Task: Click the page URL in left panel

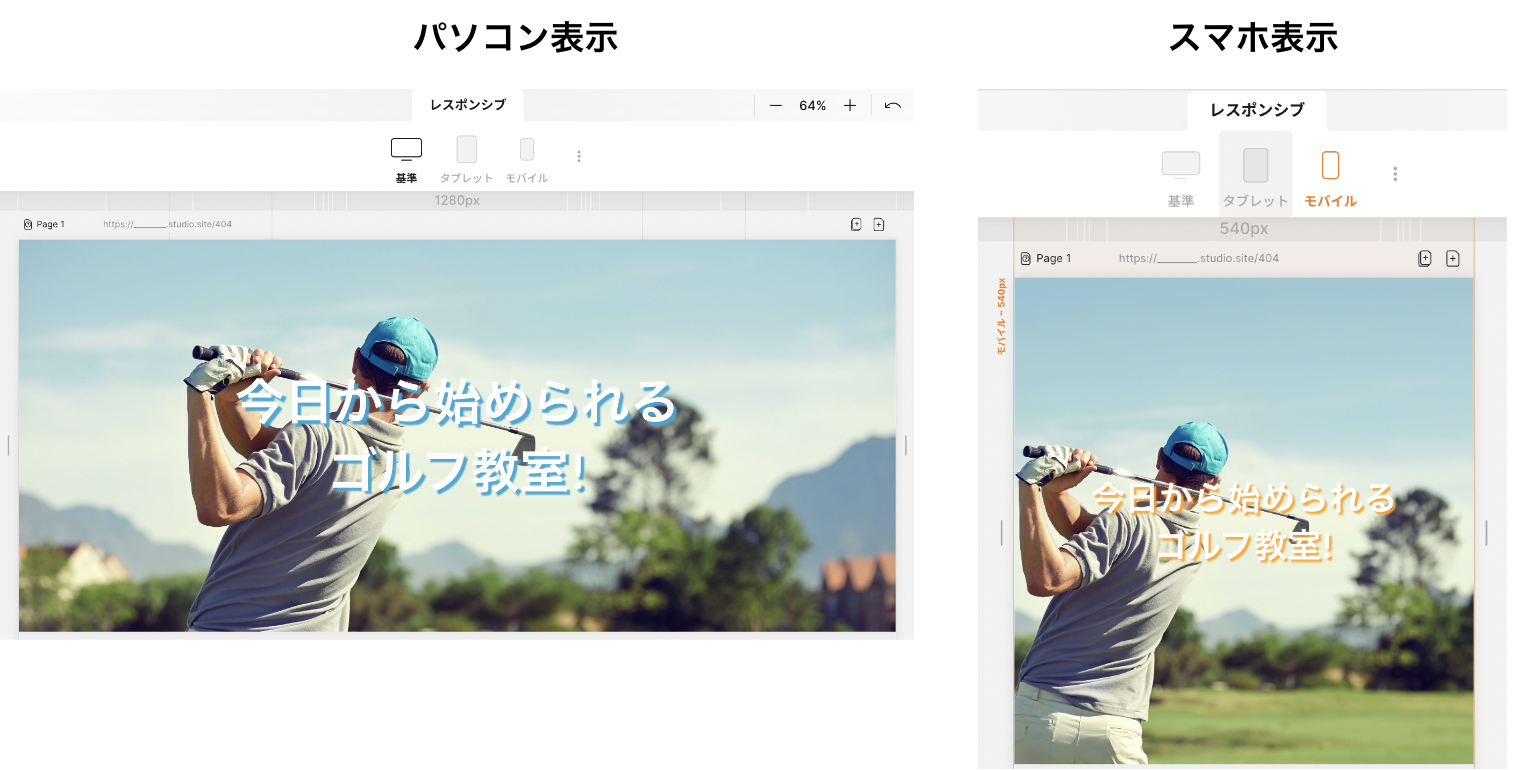Action: [167, 224]
